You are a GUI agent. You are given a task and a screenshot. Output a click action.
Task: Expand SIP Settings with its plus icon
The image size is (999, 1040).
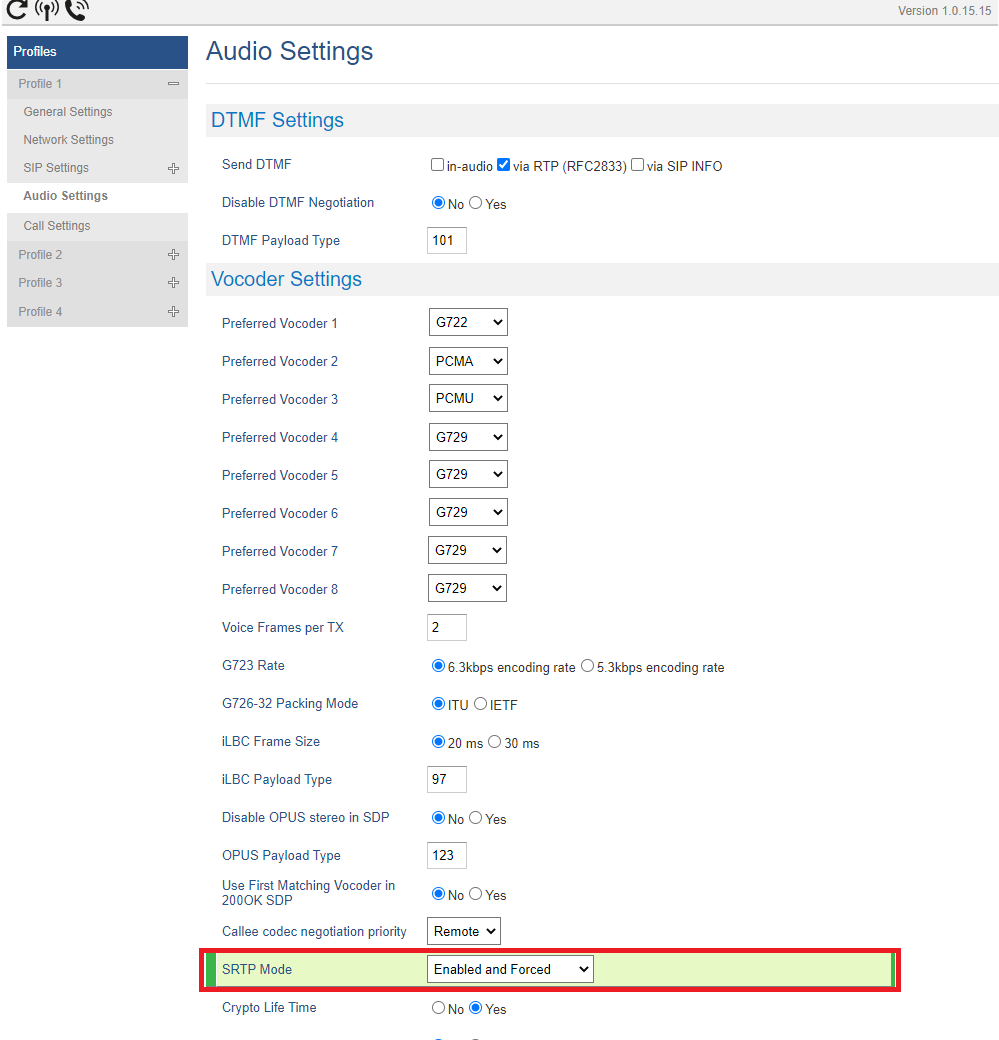[173, 168]
